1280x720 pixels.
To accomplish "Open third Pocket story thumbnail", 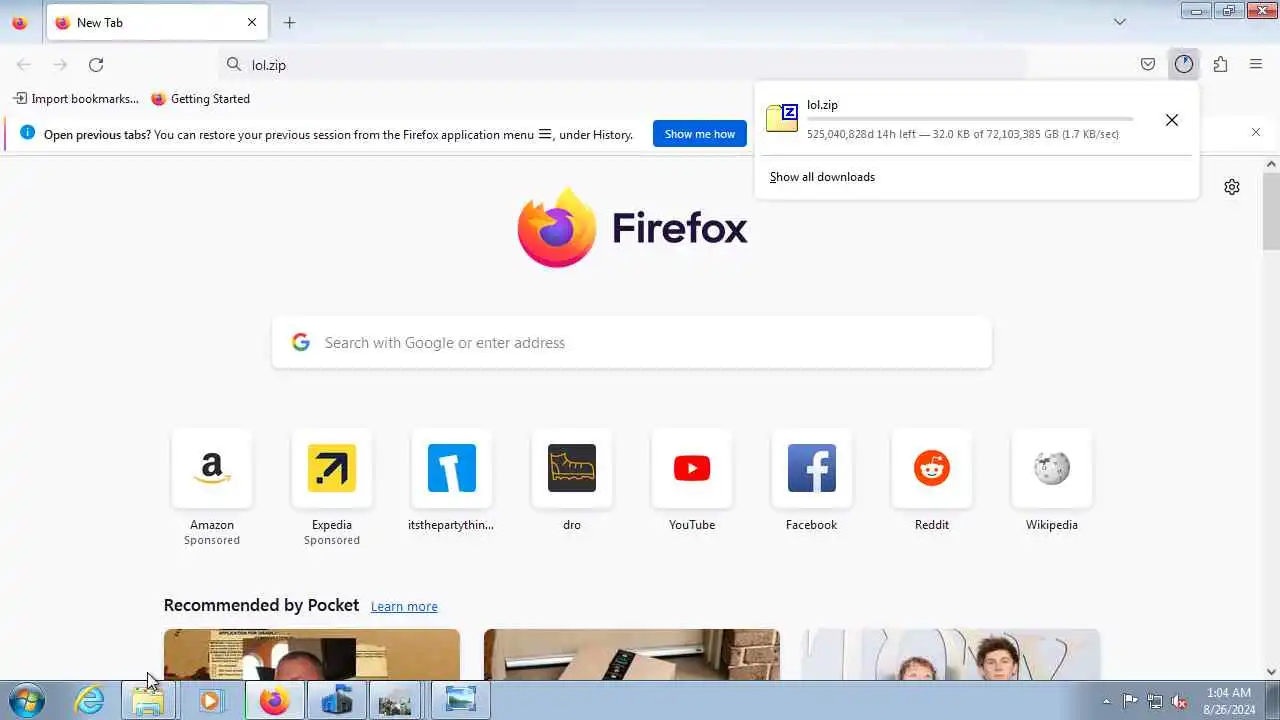I will (952, 655).
